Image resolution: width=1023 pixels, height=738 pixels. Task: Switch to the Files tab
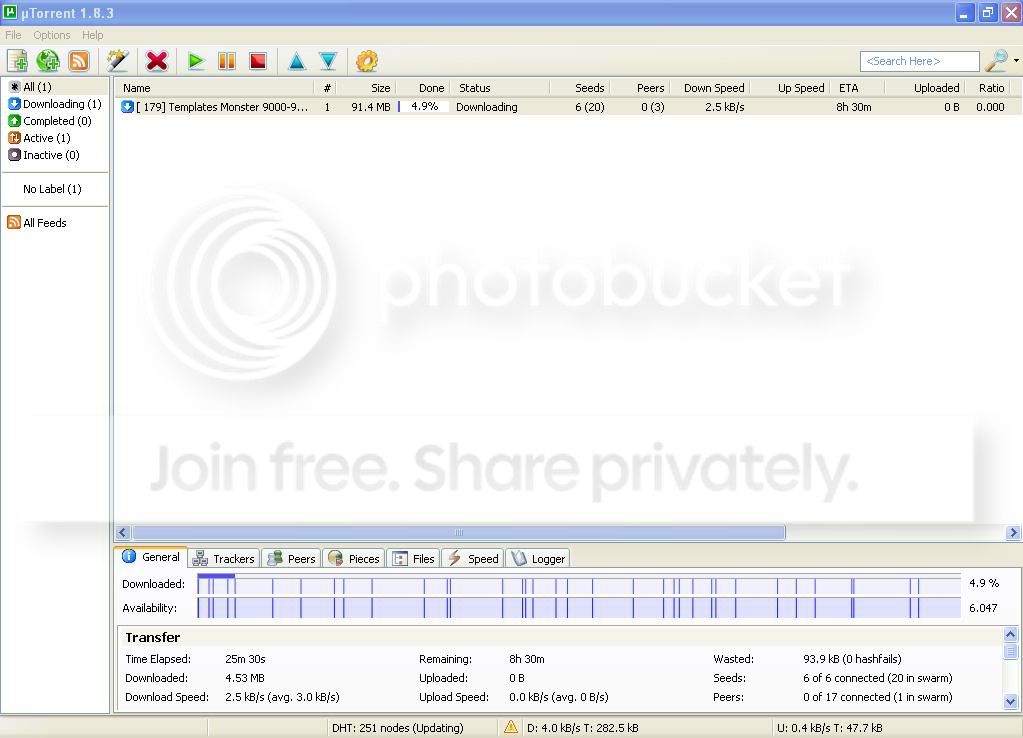414,559
